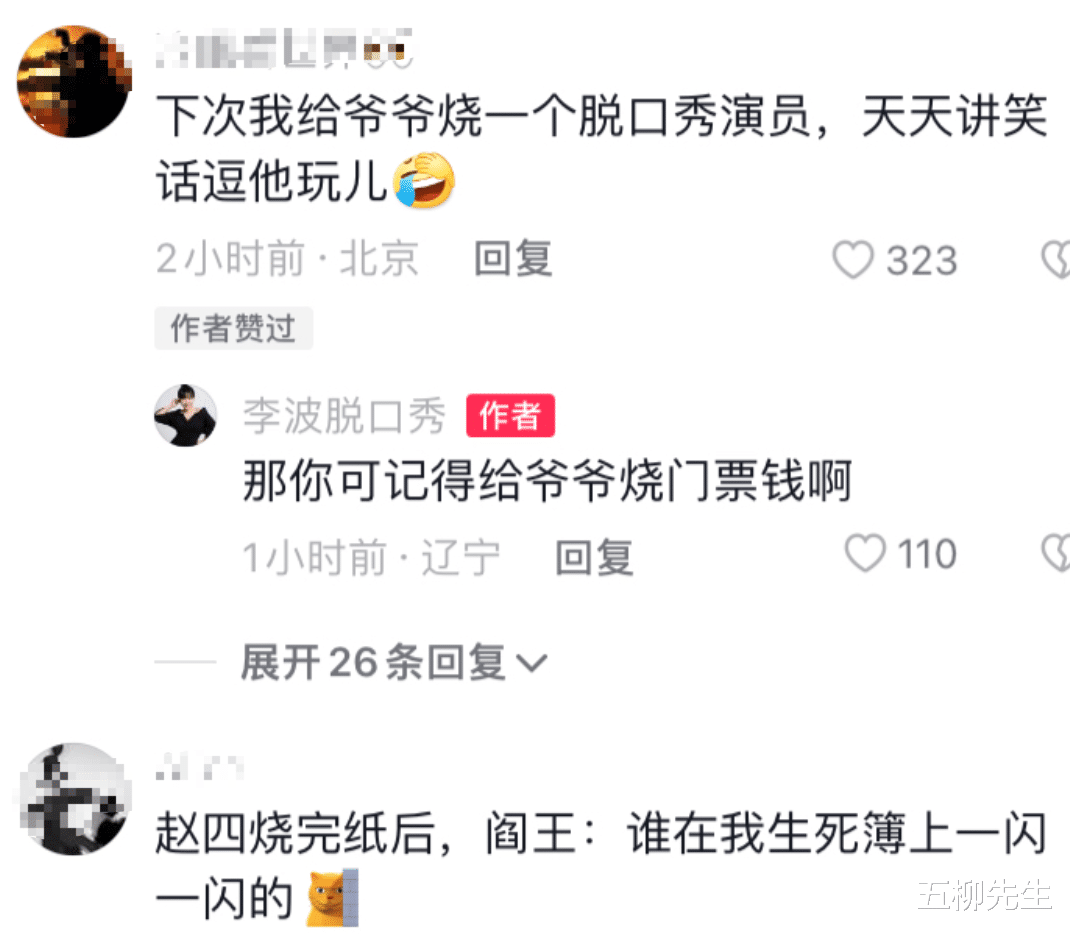
Task: Like the author's reply with 110 likes
Action: pos(865,553)
